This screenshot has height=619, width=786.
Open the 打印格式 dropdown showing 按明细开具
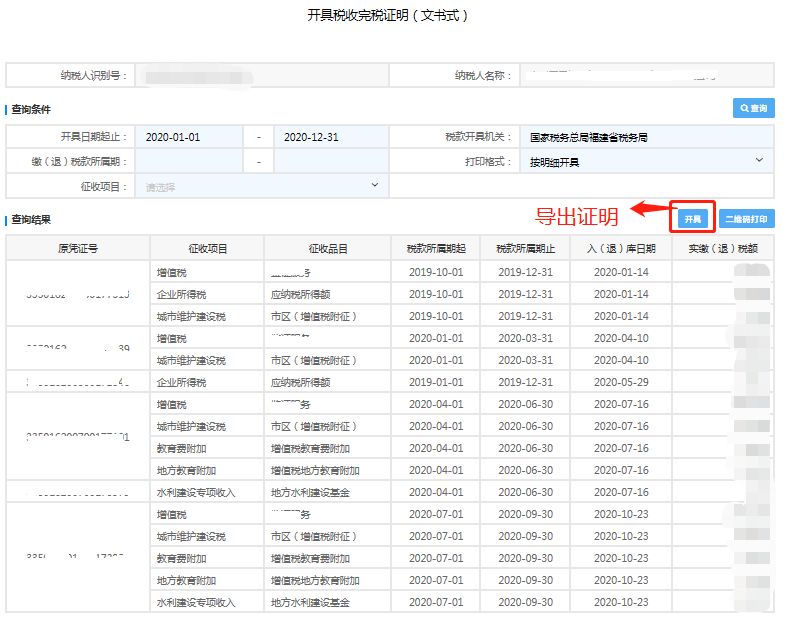[x=647, y=161]
